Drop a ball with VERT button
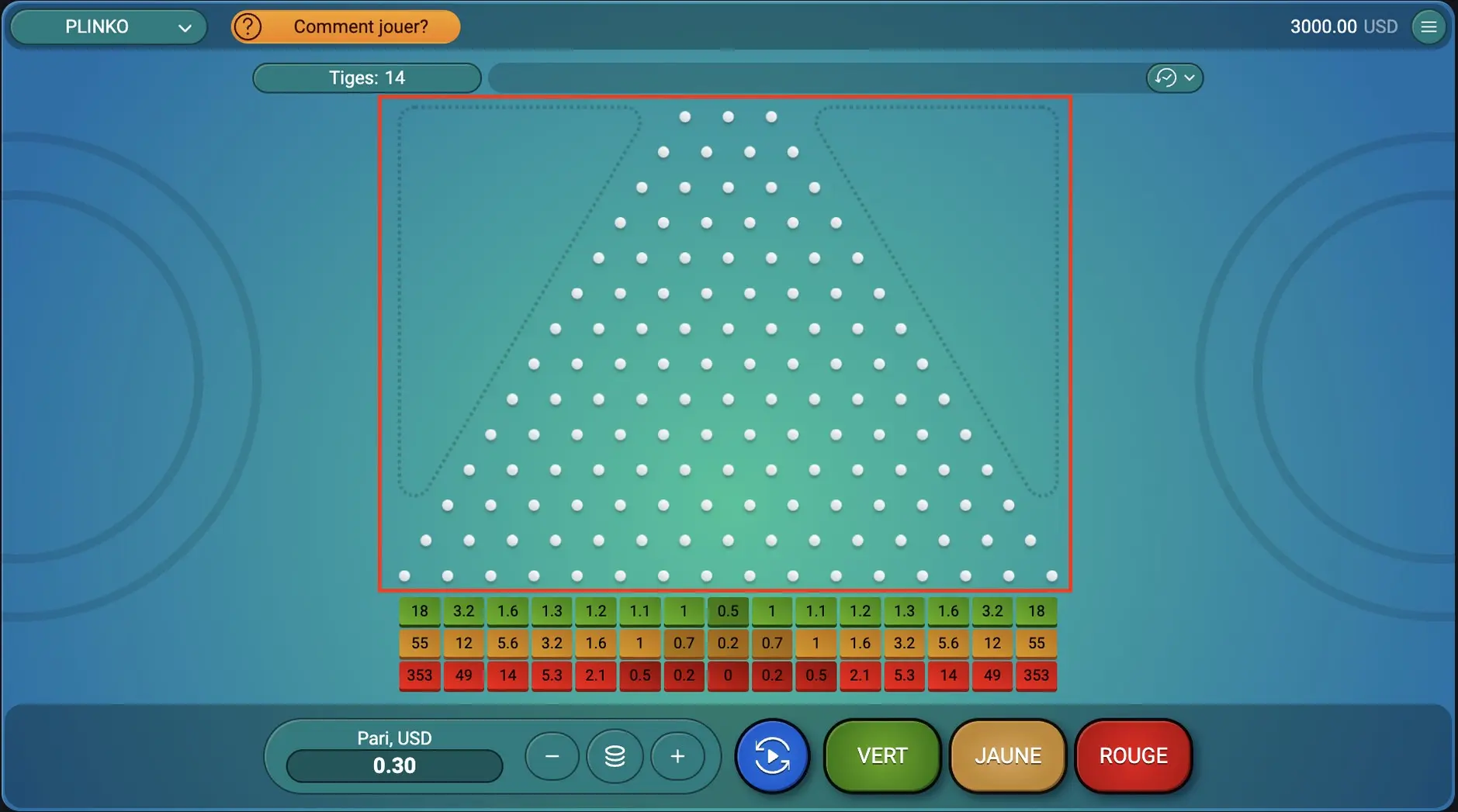 point(882,755)
